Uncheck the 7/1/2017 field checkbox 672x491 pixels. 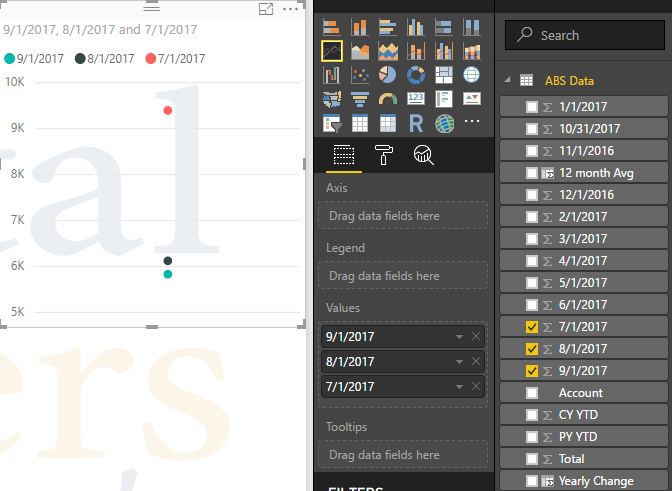[x=531, y=327]
